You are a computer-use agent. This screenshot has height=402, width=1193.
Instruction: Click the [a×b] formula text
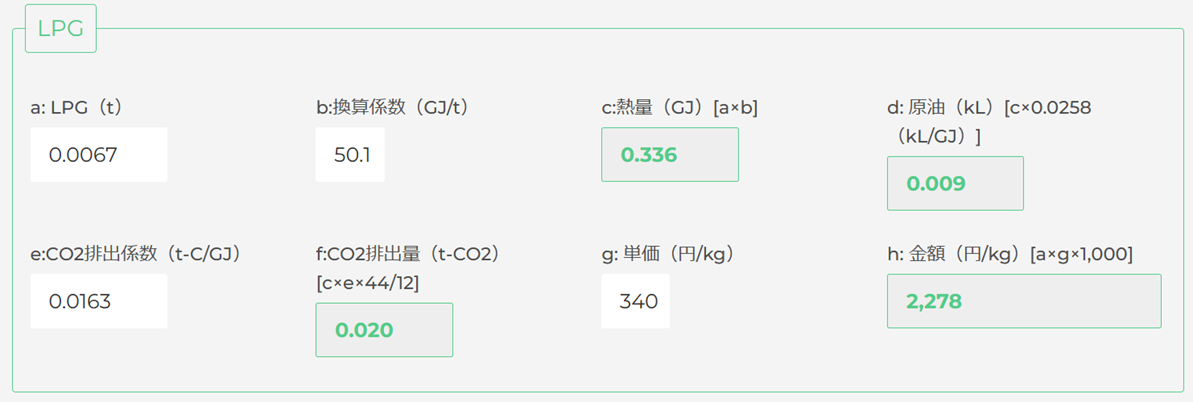coord(735,108)
